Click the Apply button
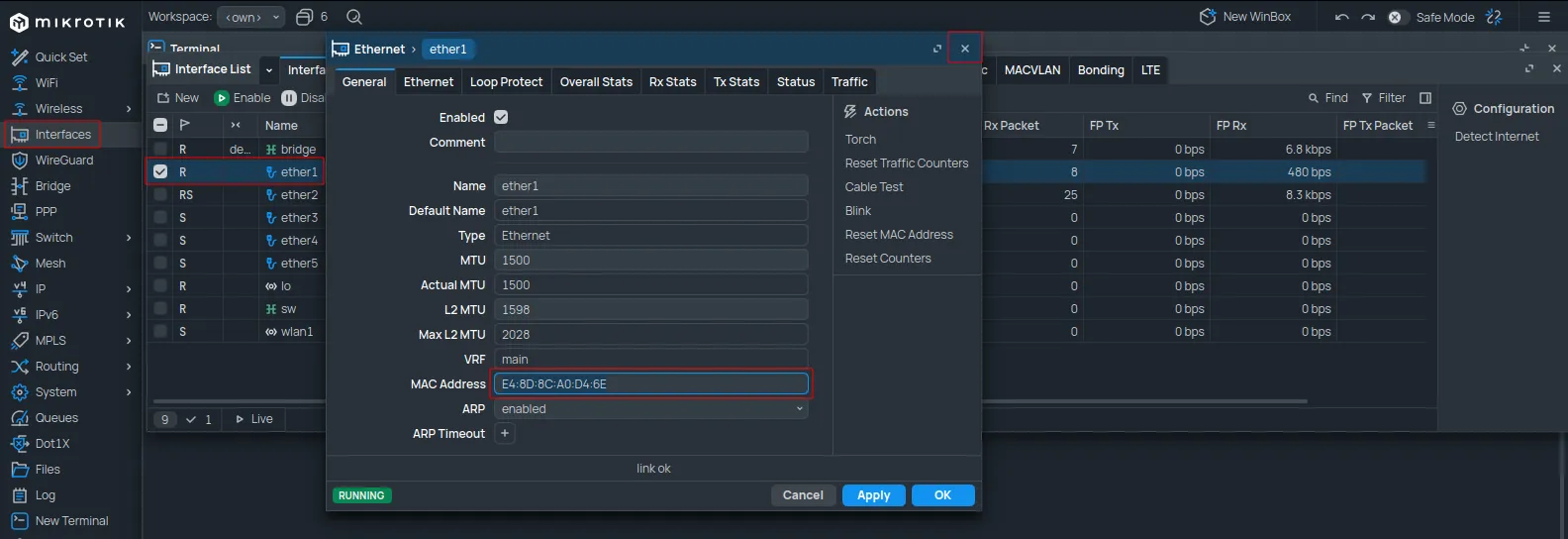 tap(873, 495)
